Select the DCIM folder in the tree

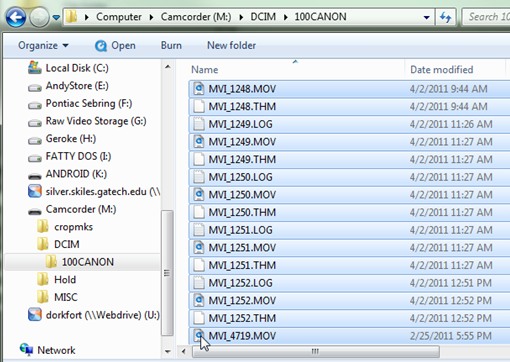(x=67, y=244)
